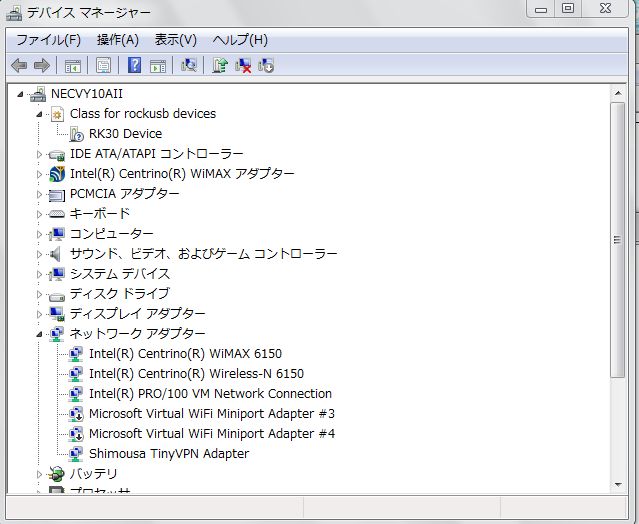Select Intel(R) Centrino(R) Wireless-N 6150
This screenshot has width=639, height=524.
click(196, 374)
